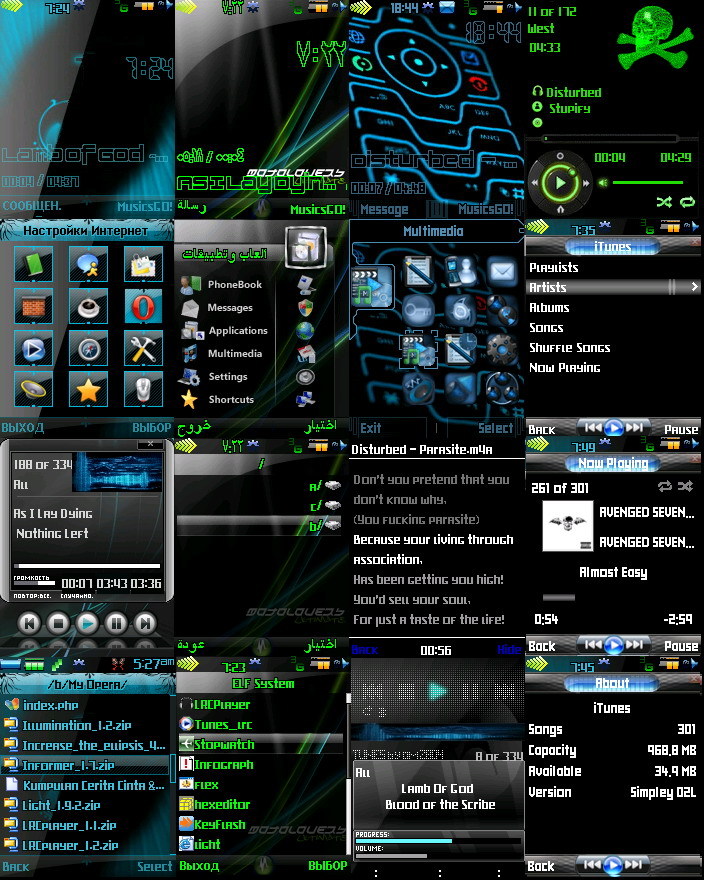Click the ВЫБОР softkey under the Russian icon grid
The height and width of the screenshot is (880, 704).
[x=152, y=428]
